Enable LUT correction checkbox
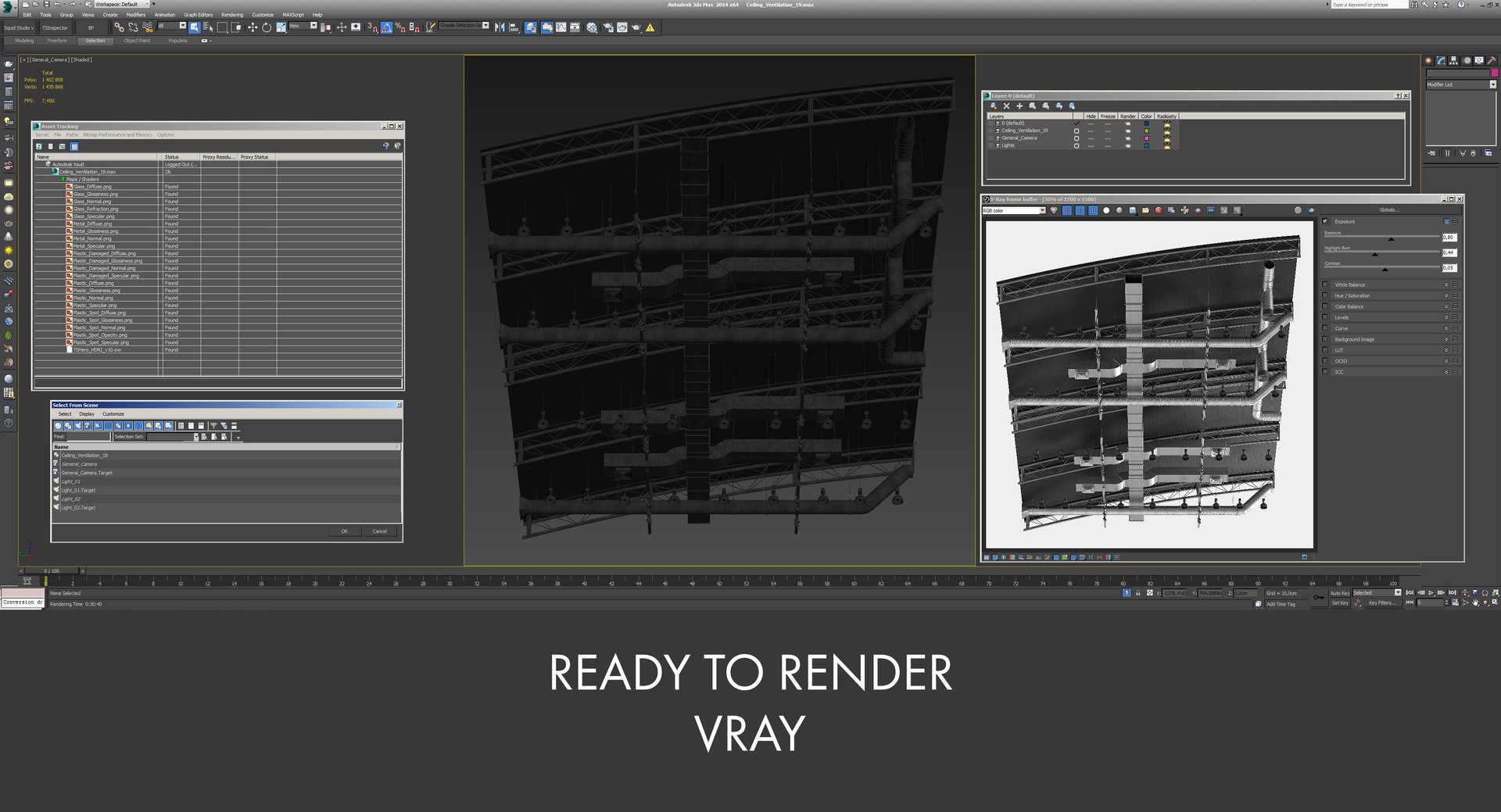Screen dimensions: 1501x812 coord(1325,350)
